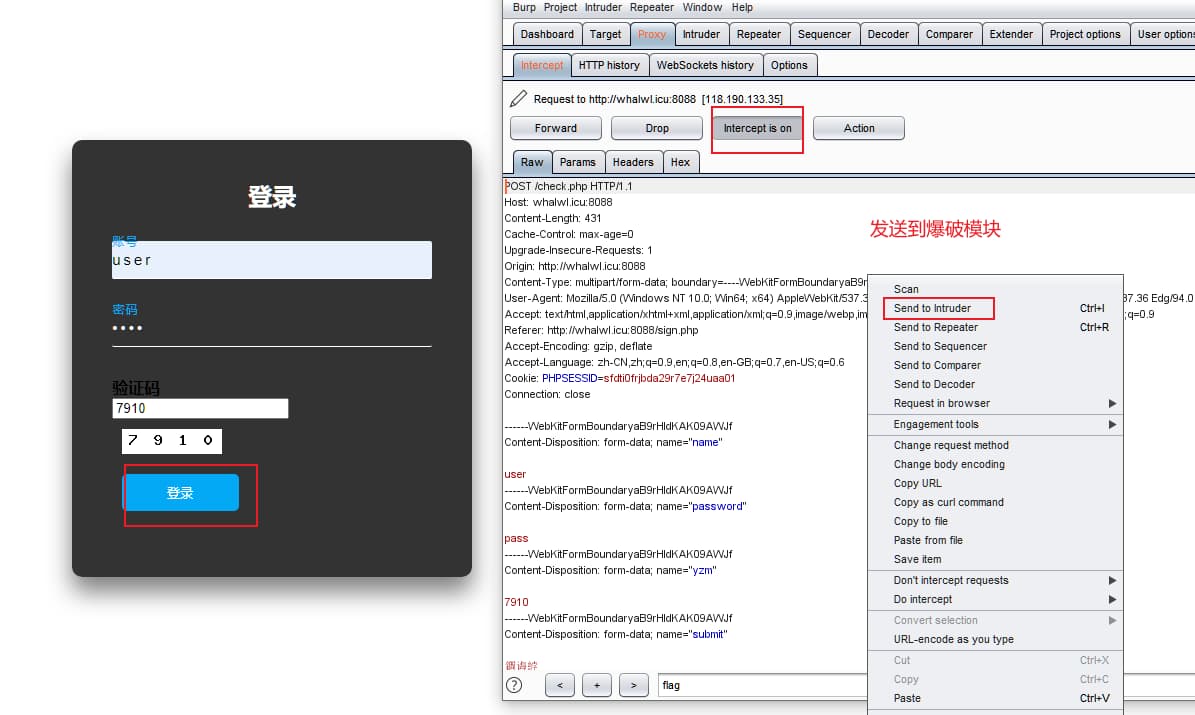Choose Scan from the context menu
The width and height of the screenshot is (1195, 715).
[x=995, y=289]
